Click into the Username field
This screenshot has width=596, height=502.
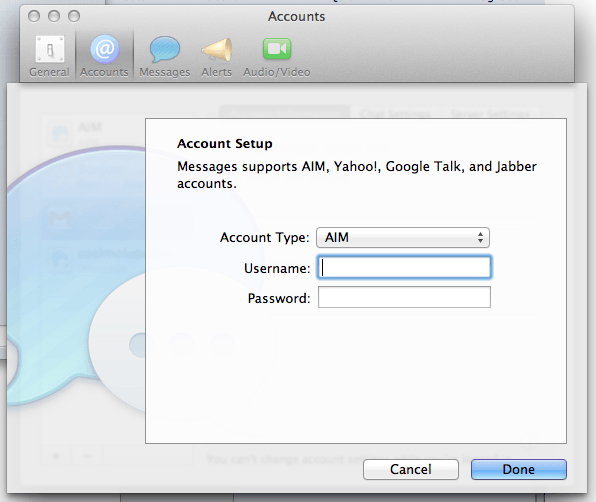(x=404, y=268)
